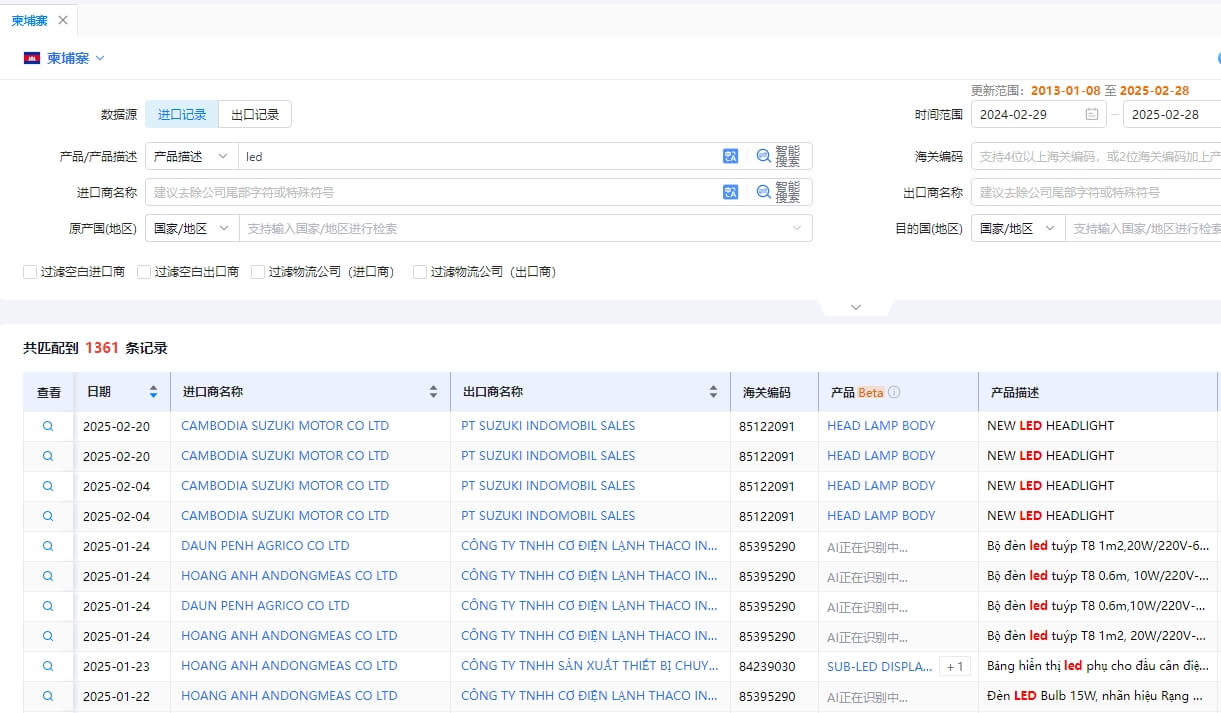
Task: Focus the product description input containing led
Action: click(478, 156)
